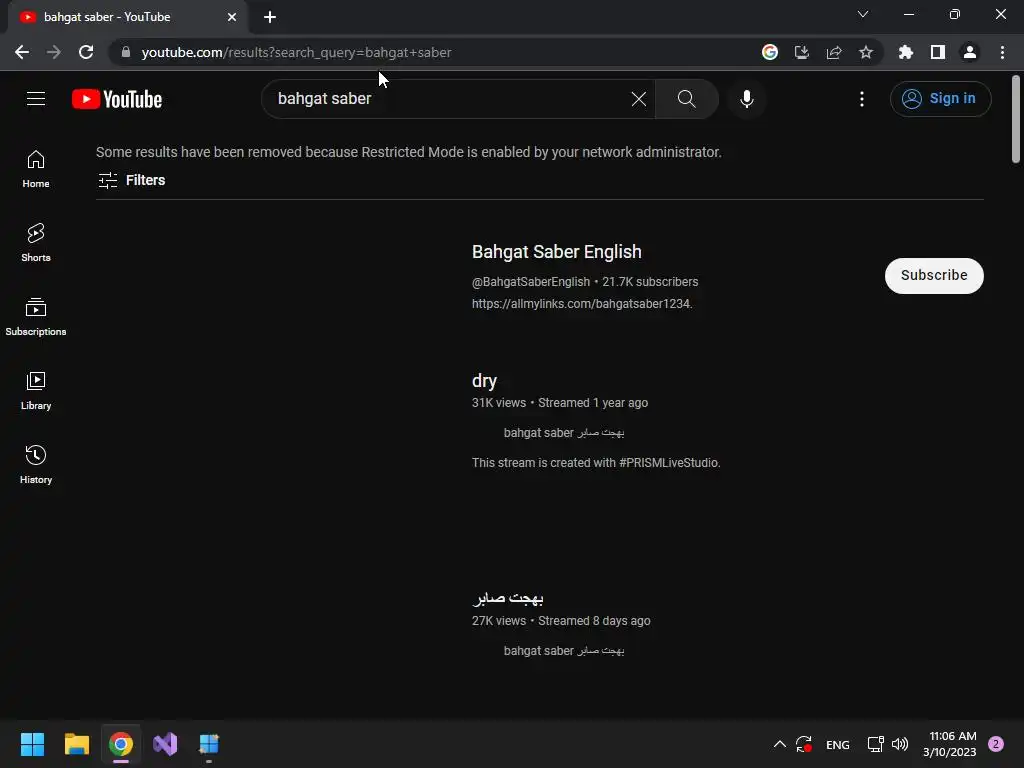Open notification center badge 2

996,744
